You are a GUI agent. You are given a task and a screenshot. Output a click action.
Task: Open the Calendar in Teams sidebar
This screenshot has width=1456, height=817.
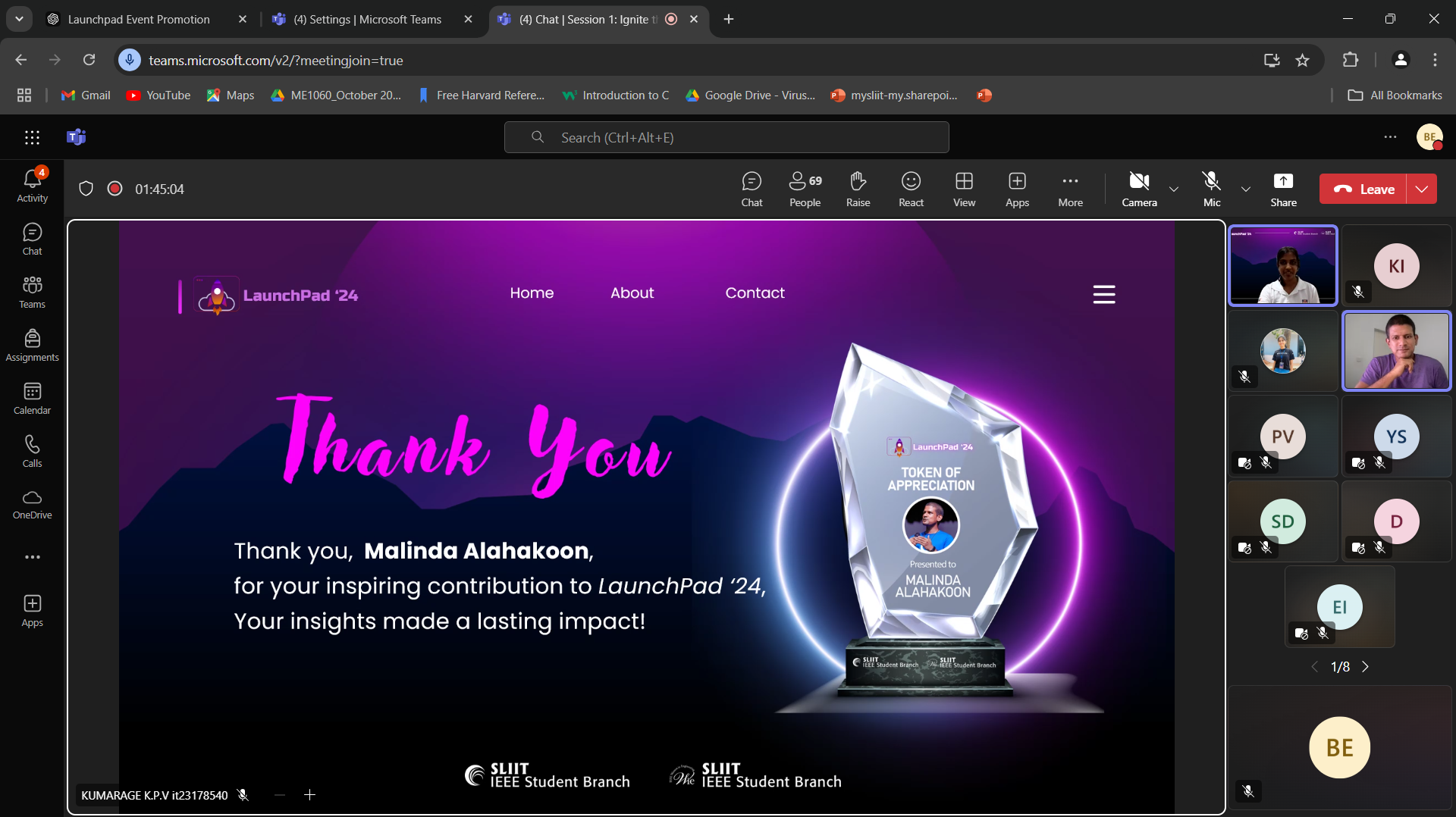point(32,398)
